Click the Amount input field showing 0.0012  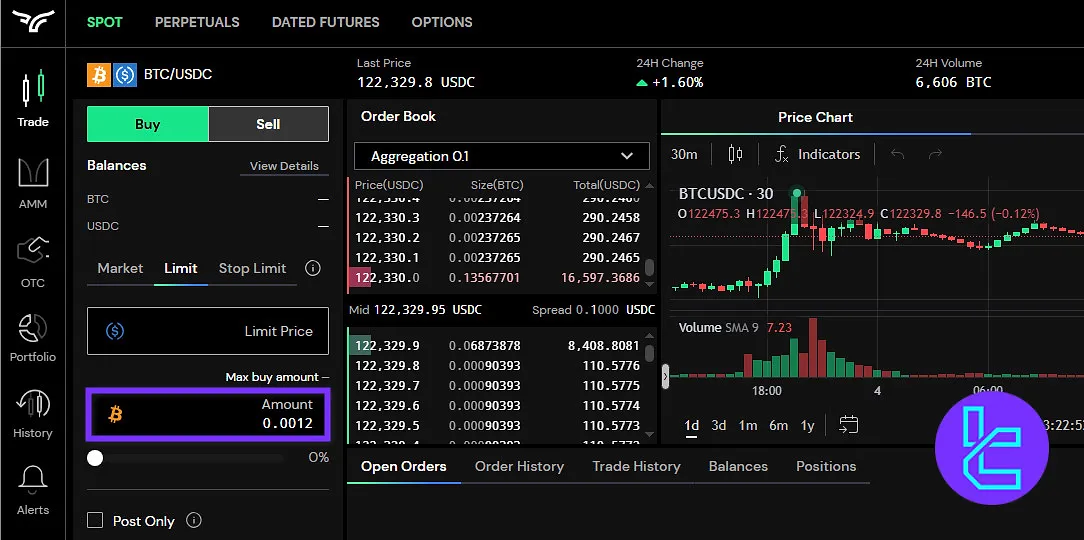207,414
